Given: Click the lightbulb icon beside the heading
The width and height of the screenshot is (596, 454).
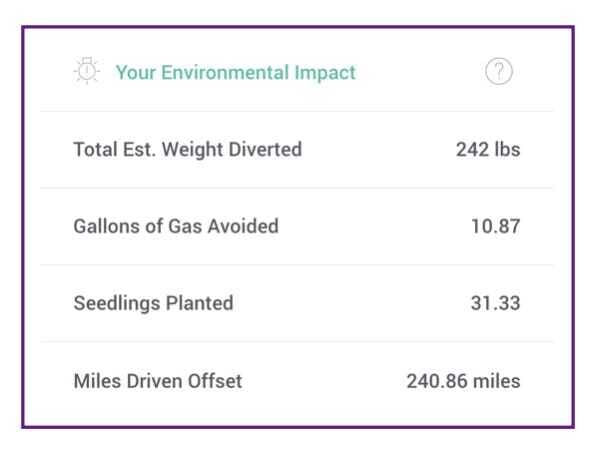Looking at the screenshot, I should click(x=87, y=70).
